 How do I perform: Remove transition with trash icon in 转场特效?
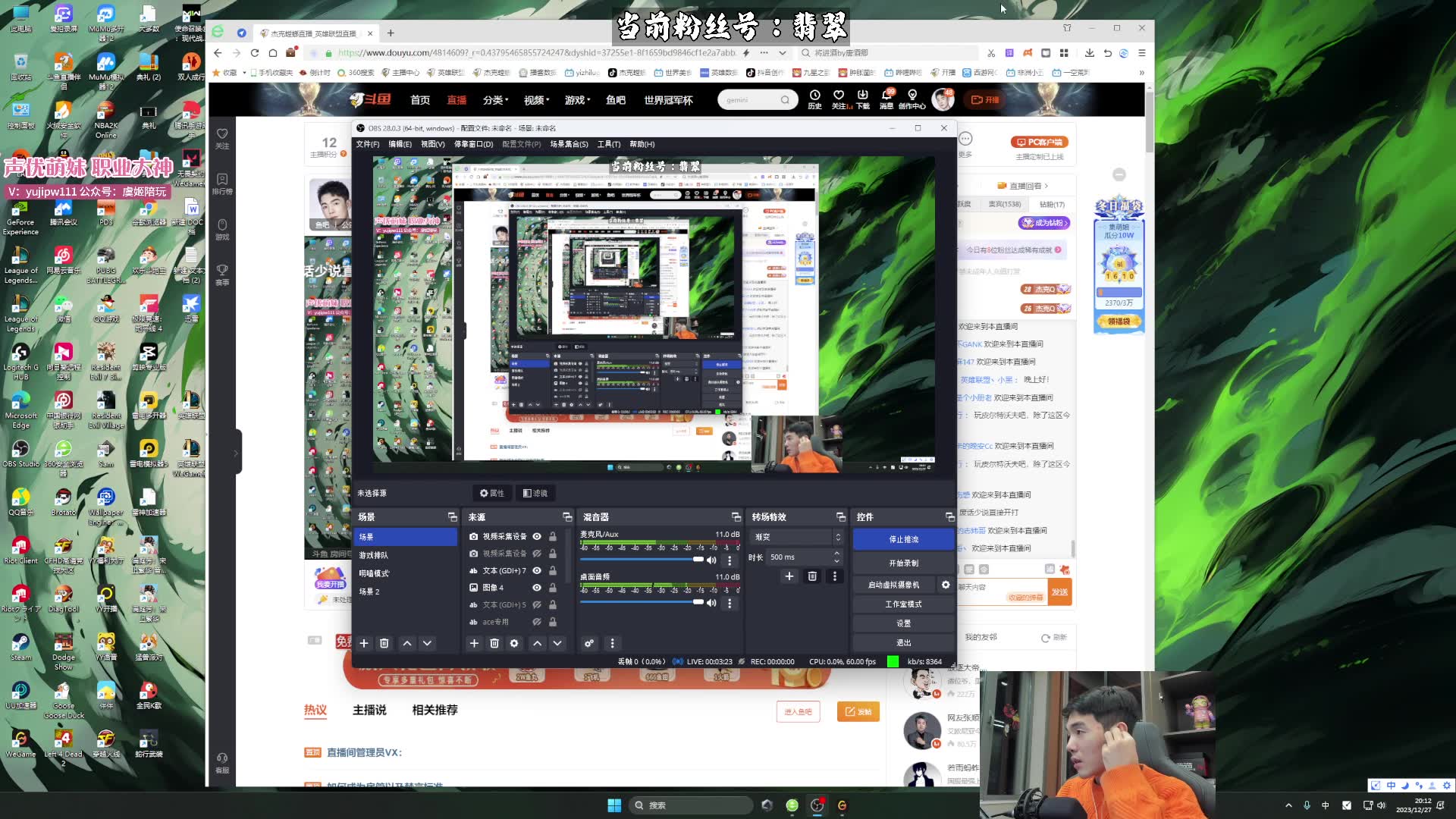(x=812, y=576)
